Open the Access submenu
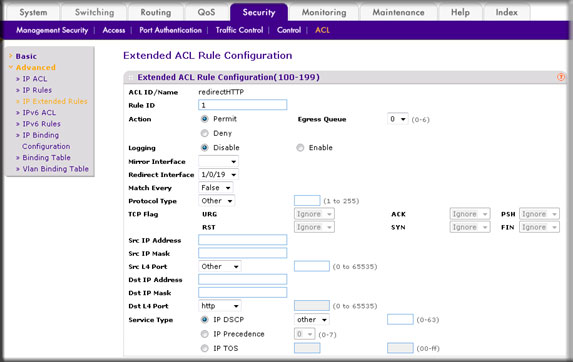Screen dimensions: 573x362 114,30
